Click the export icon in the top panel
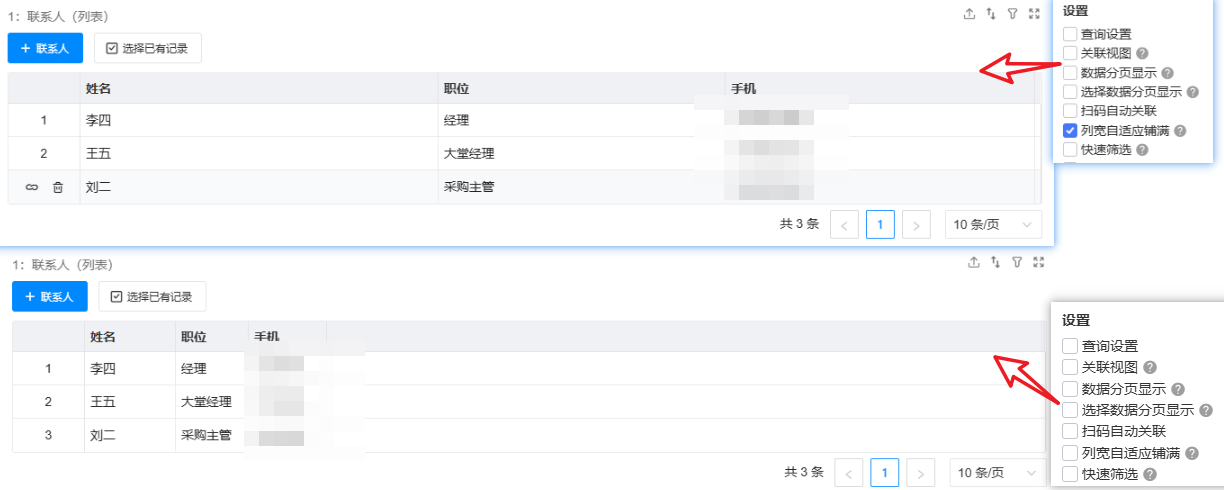Viewport: 1224px width, 490px height. coord(969,14)
